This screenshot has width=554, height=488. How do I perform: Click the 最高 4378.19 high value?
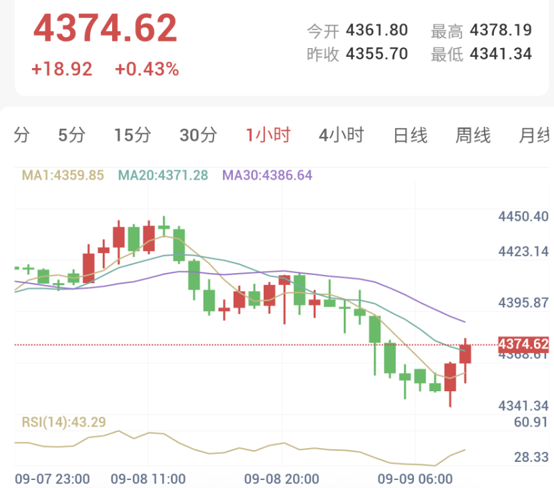(x=481, y=30)
